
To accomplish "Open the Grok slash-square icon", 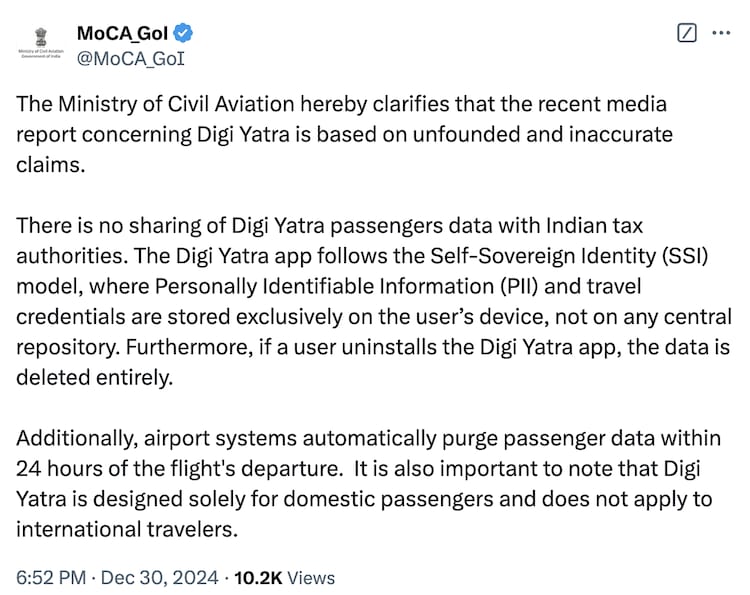I will 686,32.
